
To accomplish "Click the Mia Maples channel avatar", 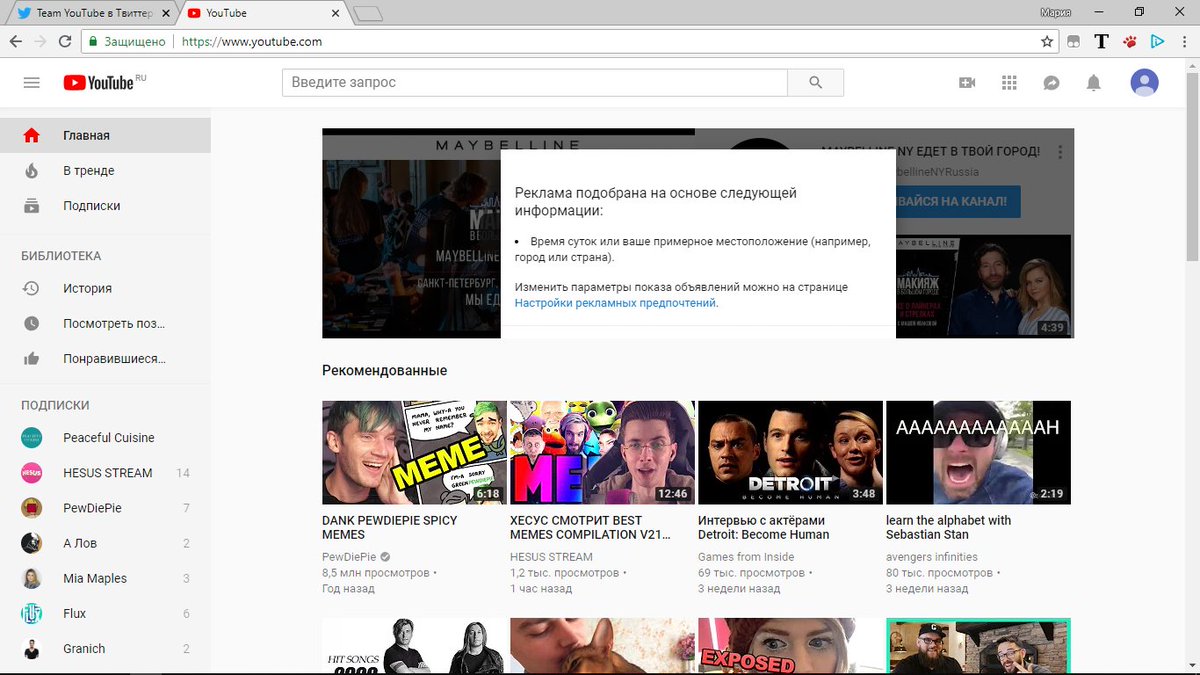I will (x=31, y=578).
